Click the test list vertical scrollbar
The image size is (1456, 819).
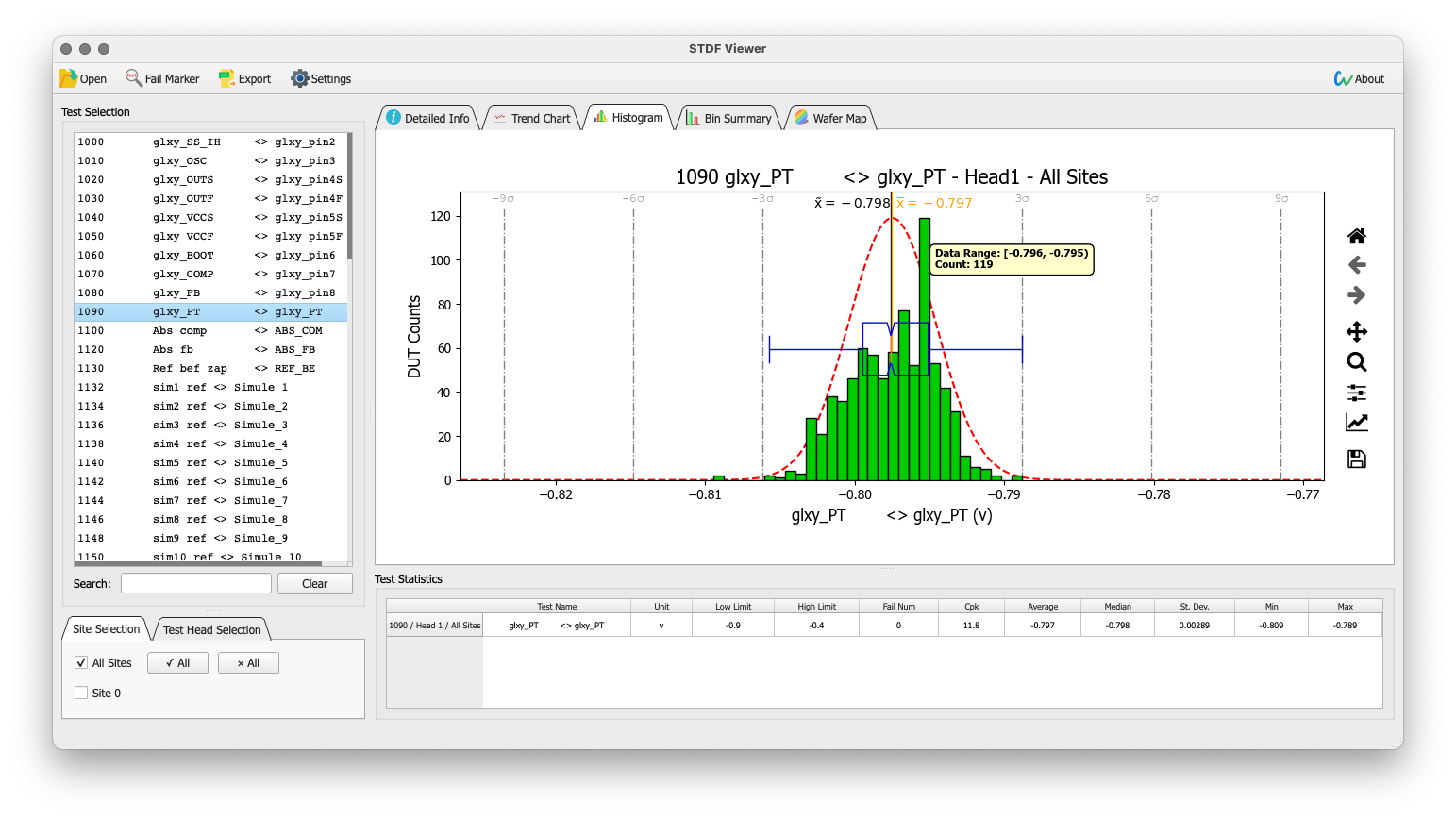[349, 196]
